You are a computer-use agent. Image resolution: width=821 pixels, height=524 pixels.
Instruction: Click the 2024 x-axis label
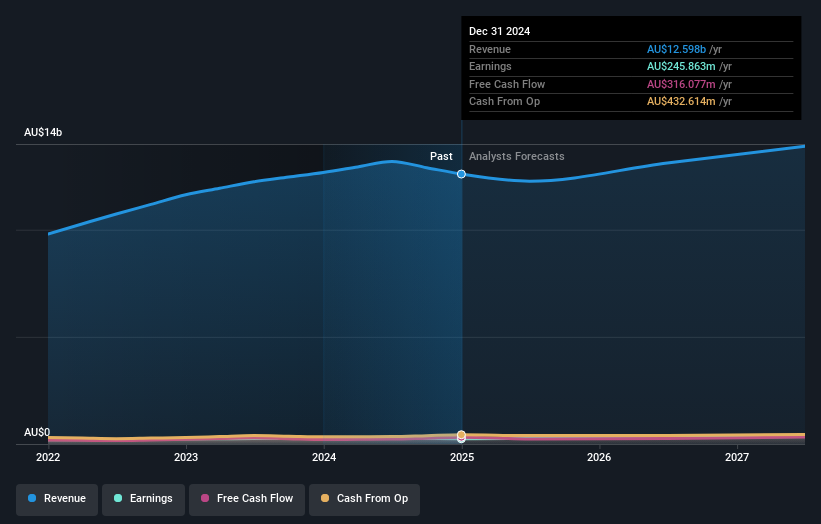click(x=324, y=457)
